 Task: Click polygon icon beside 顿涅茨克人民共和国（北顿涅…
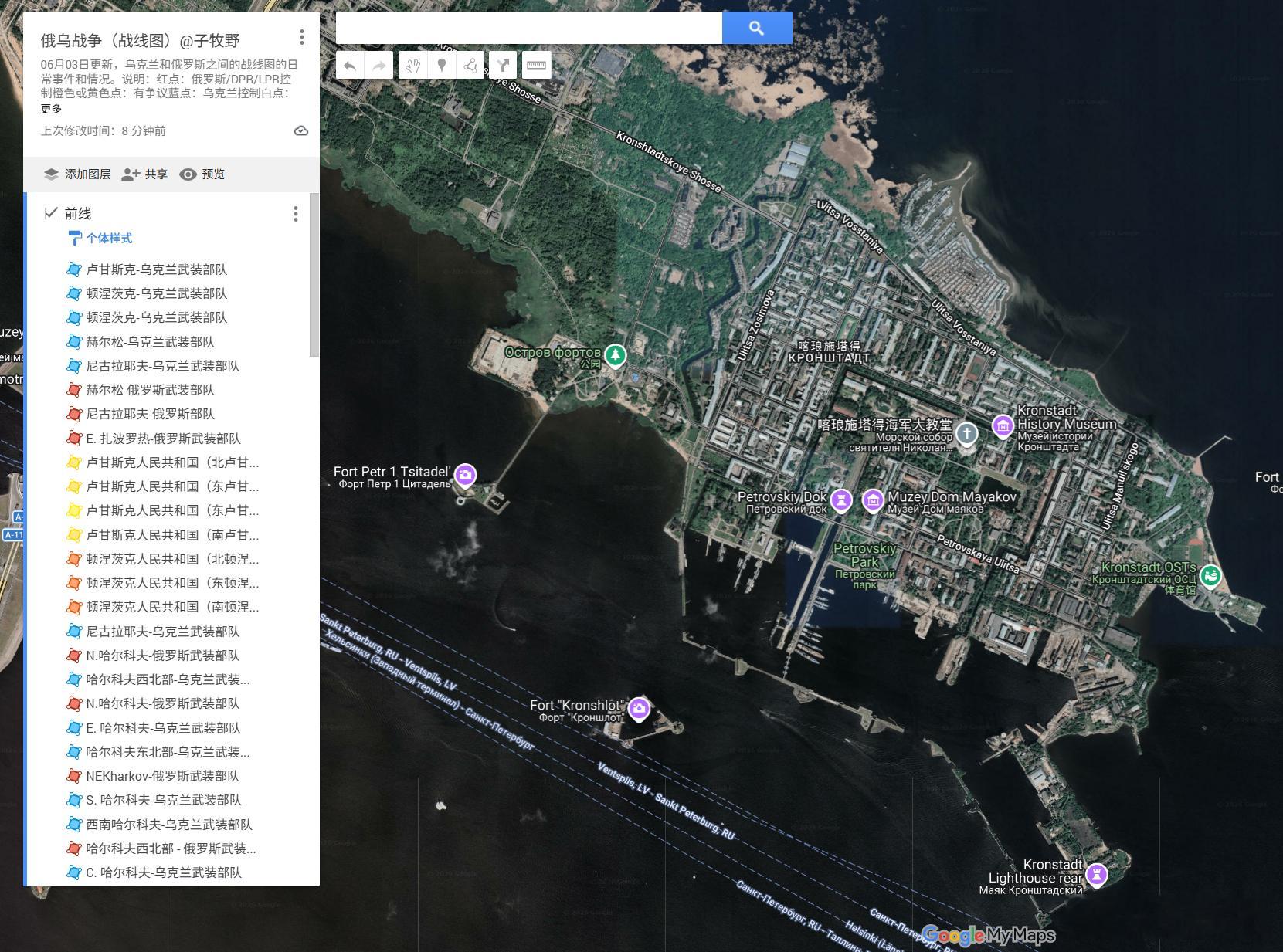click(x=74, y=559)
